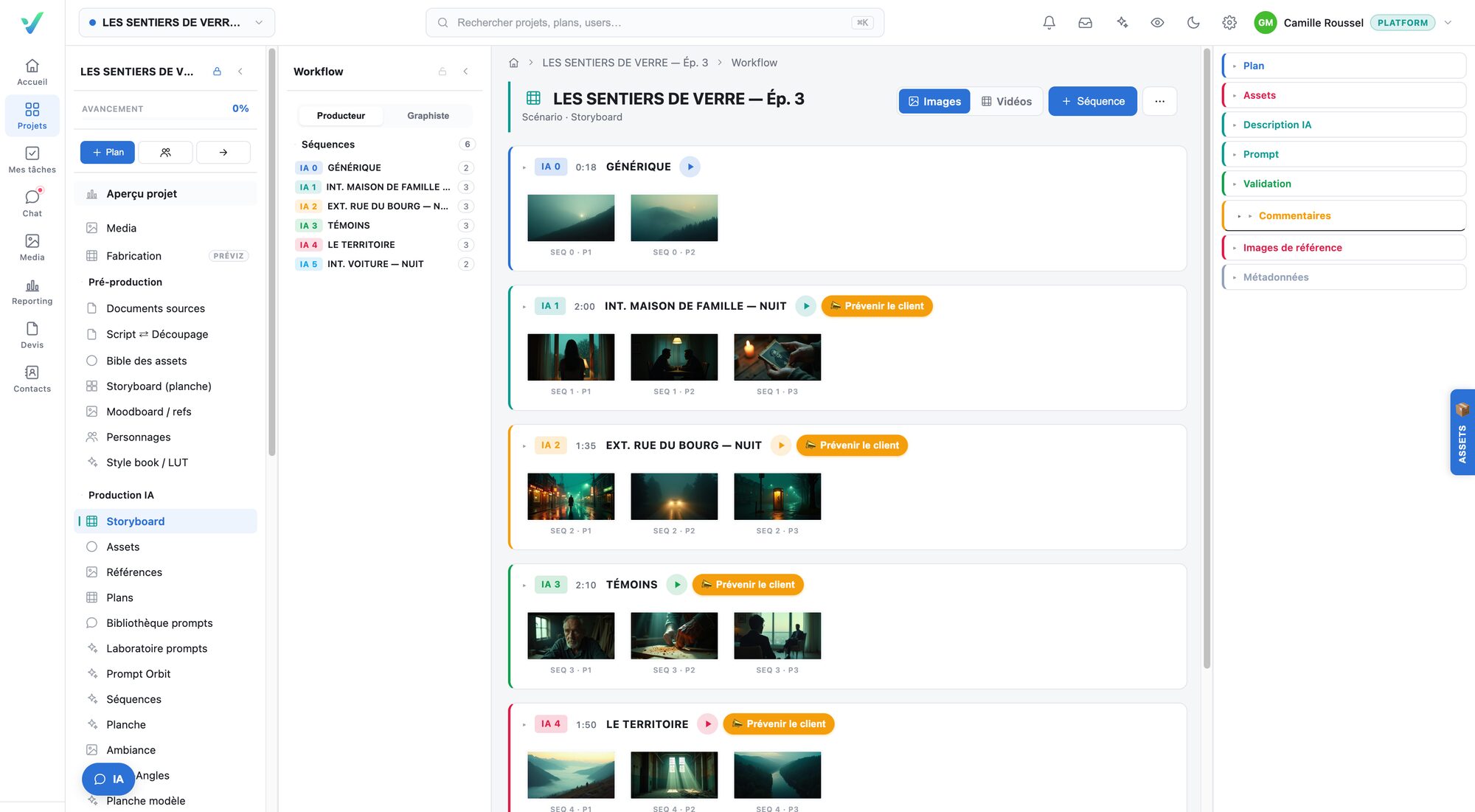Open Aperçu projet item
This screenshot has width=1475, height=812.
pos(166,194)
